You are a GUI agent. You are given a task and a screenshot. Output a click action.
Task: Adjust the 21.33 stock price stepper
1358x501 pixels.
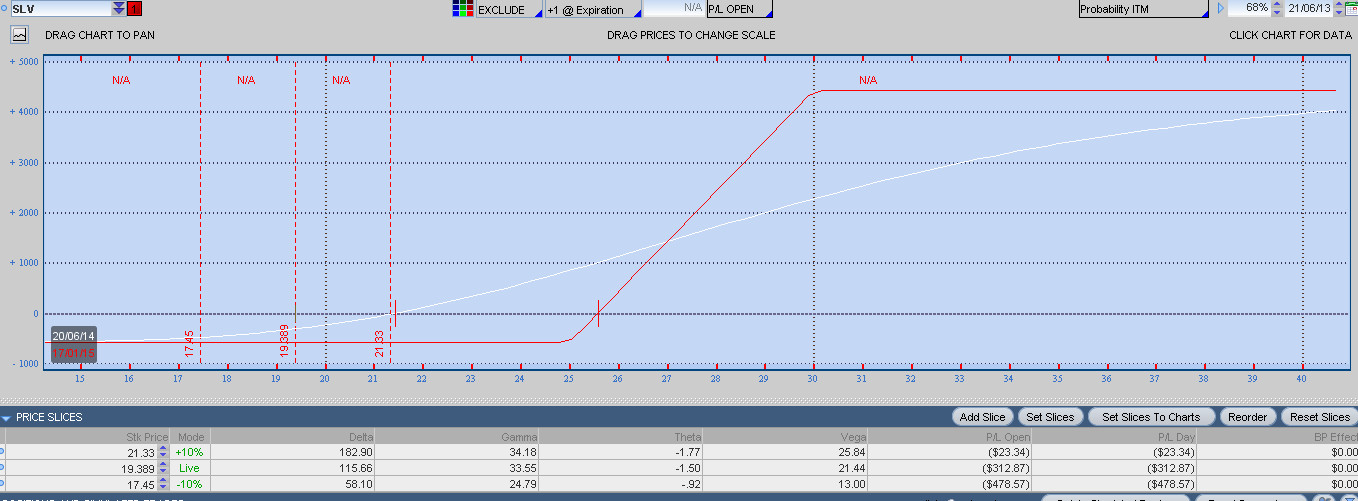coord(163,452)
